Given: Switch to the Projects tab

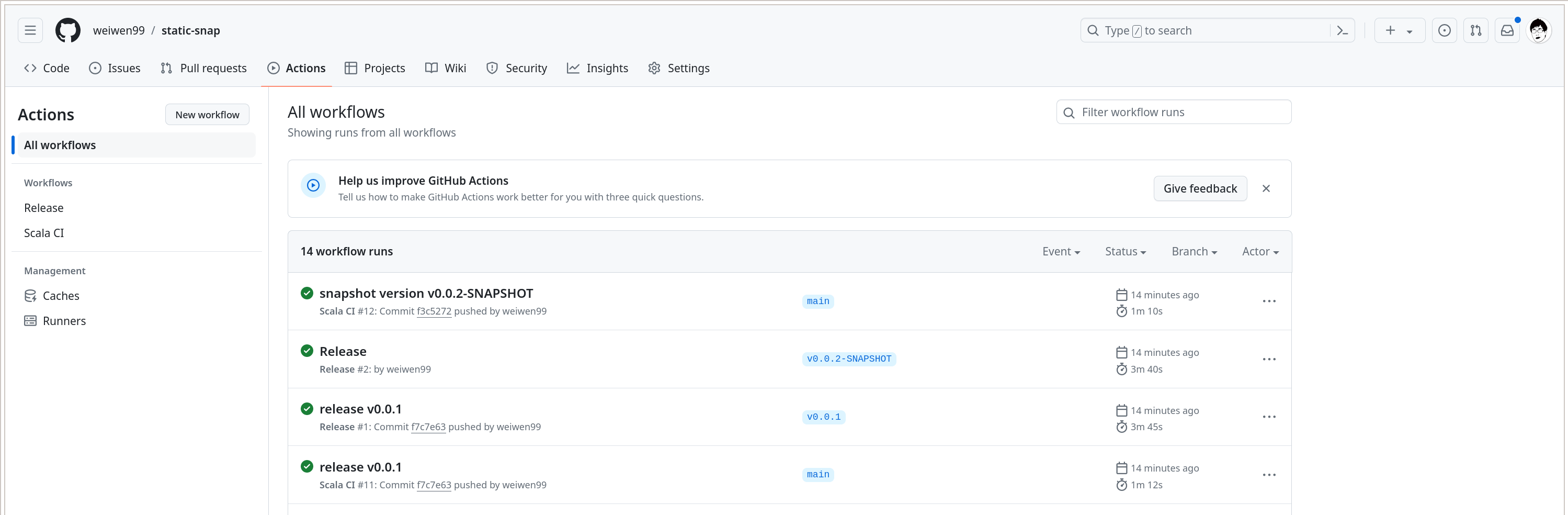Looking at the screenshot, I should tap(375, 68).
